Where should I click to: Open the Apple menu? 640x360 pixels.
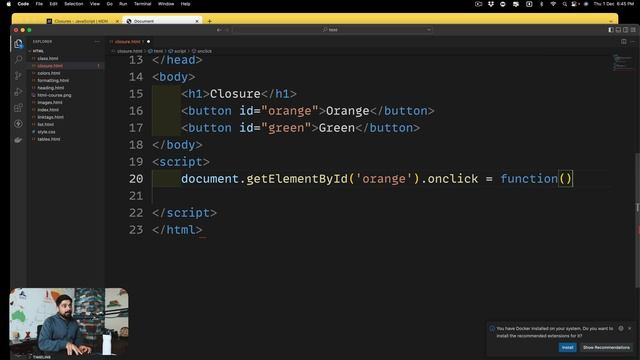click(9, 4)
